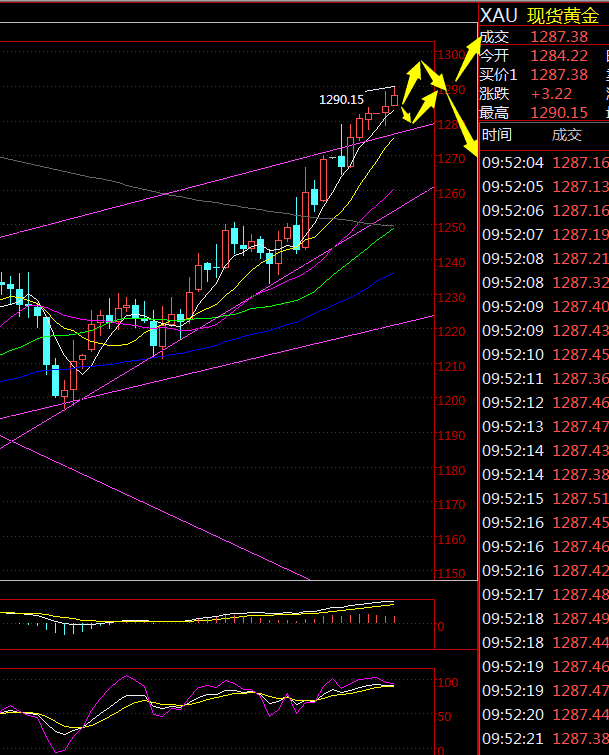Click the 100 oscillator axis label

click(x=448, y=683)
